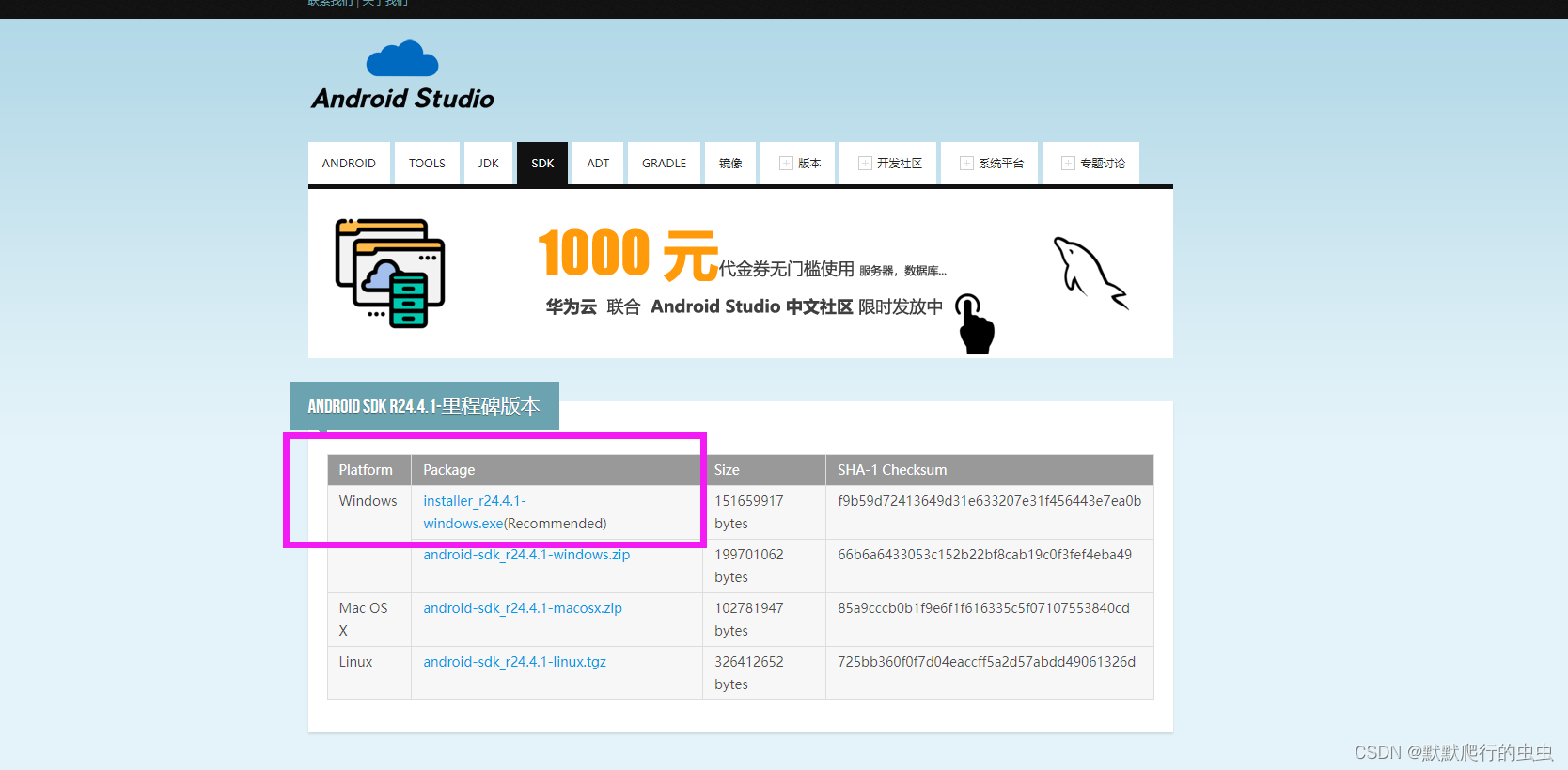
Task: Open the 开发社区 menu label
Action: pyautogui.click(x=900, y=164)
